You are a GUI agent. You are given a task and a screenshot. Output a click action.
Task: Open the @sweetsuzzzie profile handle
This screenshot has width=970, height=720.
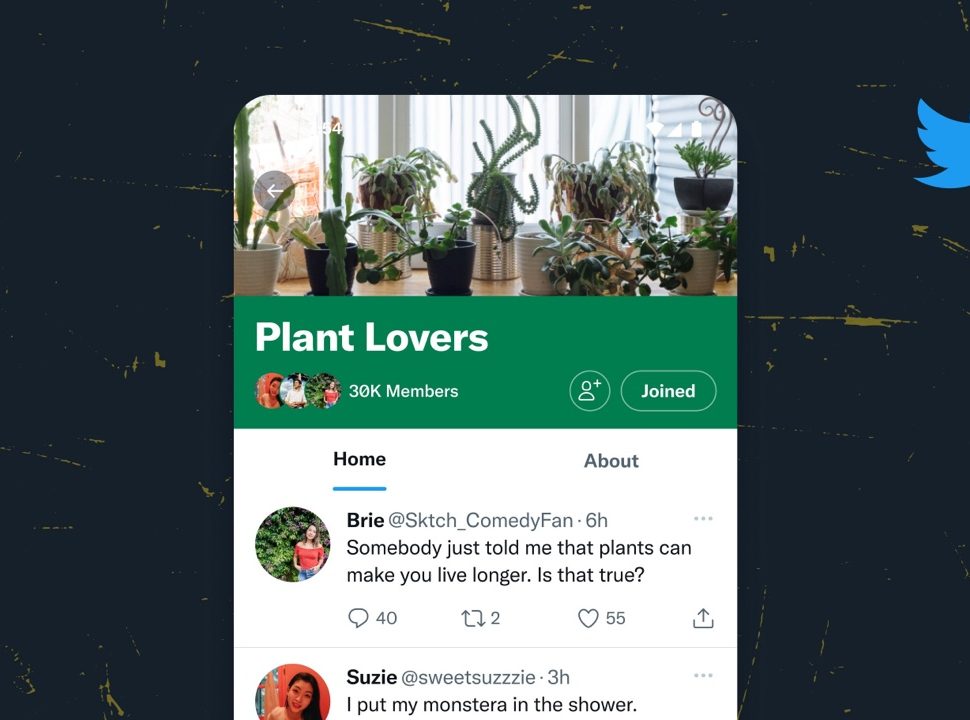(468, 677)
